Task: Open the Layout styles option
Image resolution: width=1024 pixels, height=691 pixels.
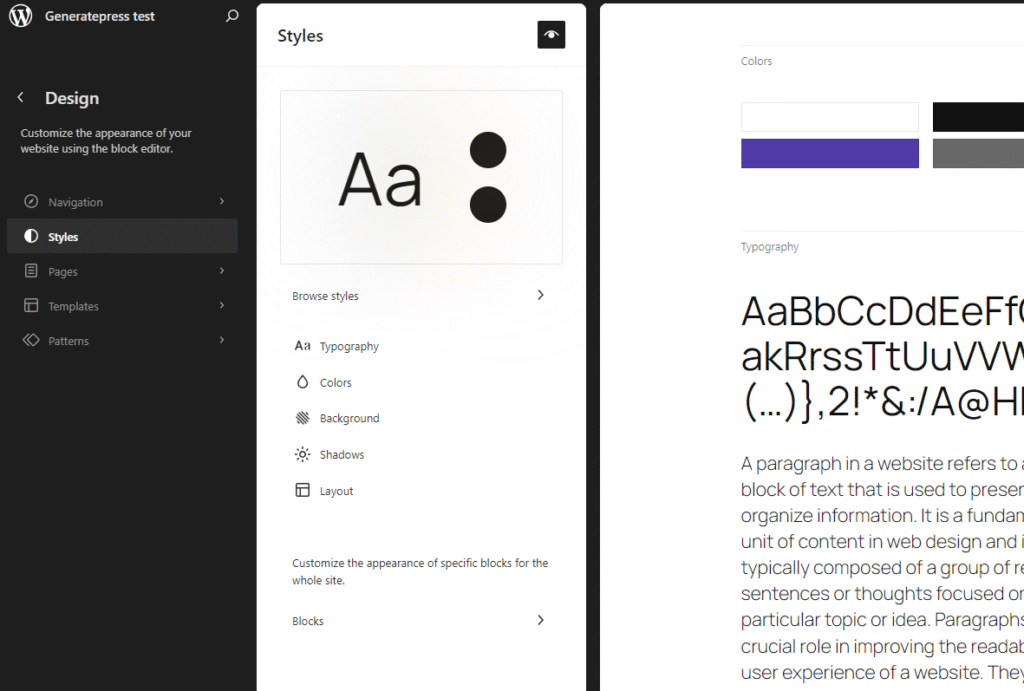Action: pyautogui.click(x=336, y=491)
